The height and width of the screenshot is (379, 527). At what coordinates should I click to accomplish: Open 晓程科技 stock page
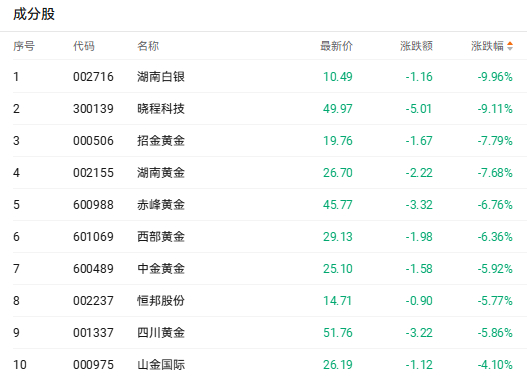coord(161,109)
